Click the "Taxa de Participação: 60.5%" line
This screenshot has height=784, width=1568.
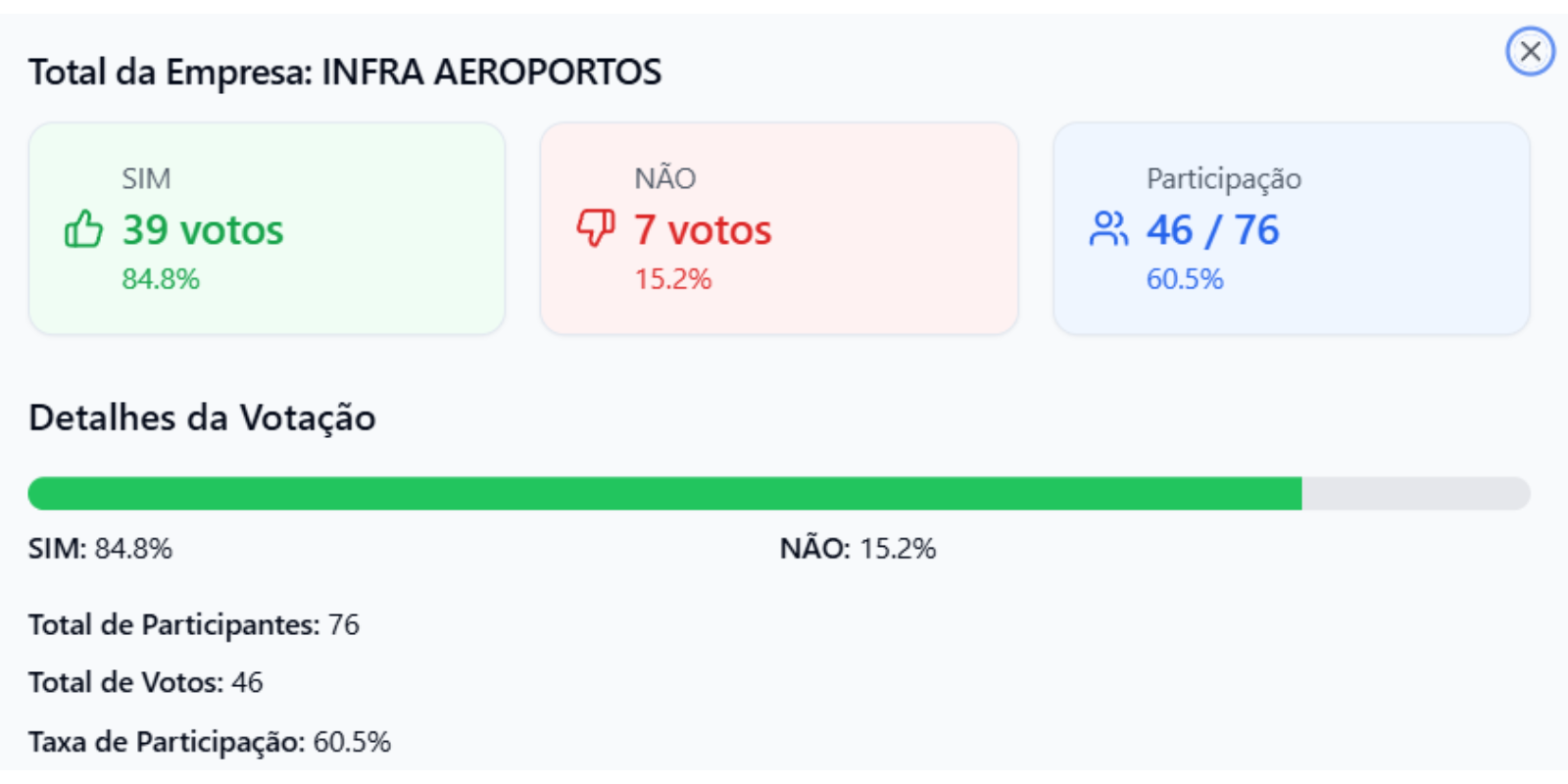point(210,742)
